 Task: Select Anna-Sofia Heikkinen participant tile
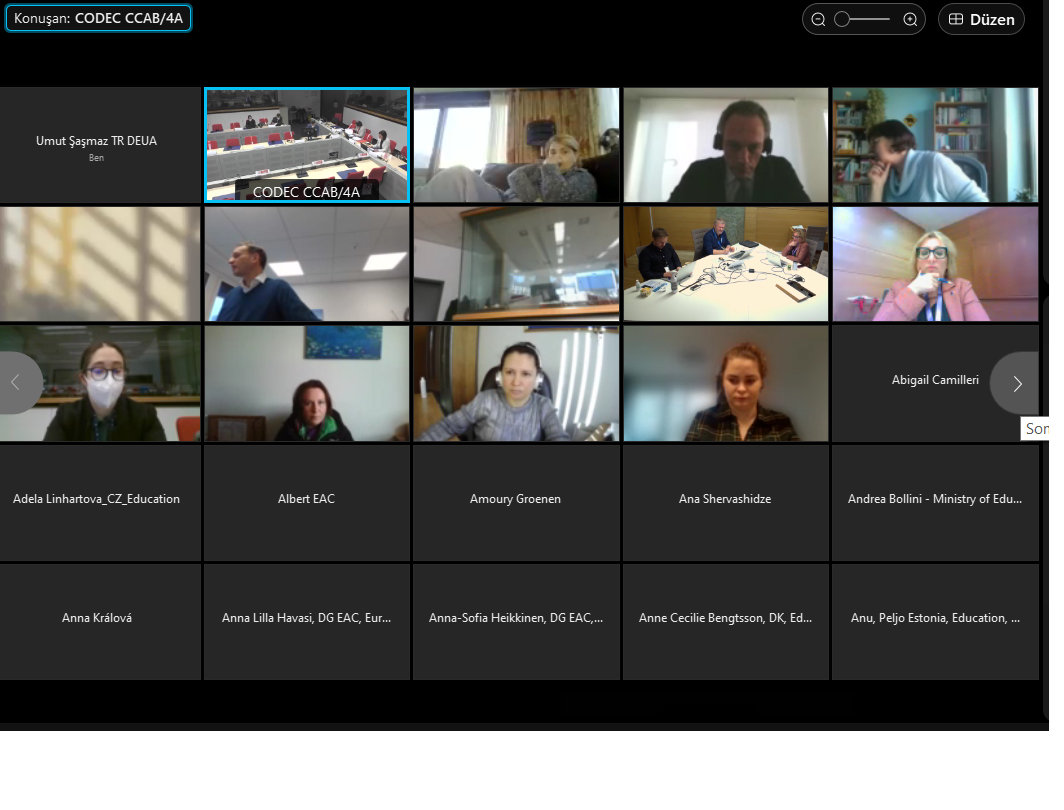(x=516, y=621)
